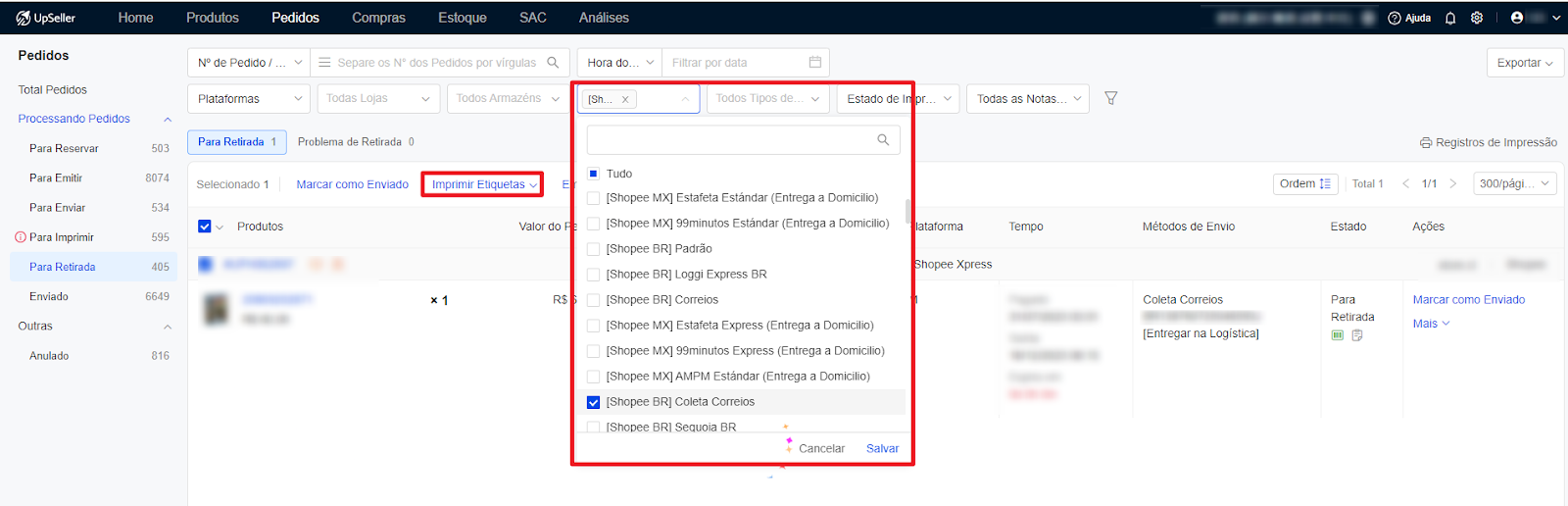Open the notifications bell
The height and width of the screenshot is (506, 1568).
[1450, 18]
